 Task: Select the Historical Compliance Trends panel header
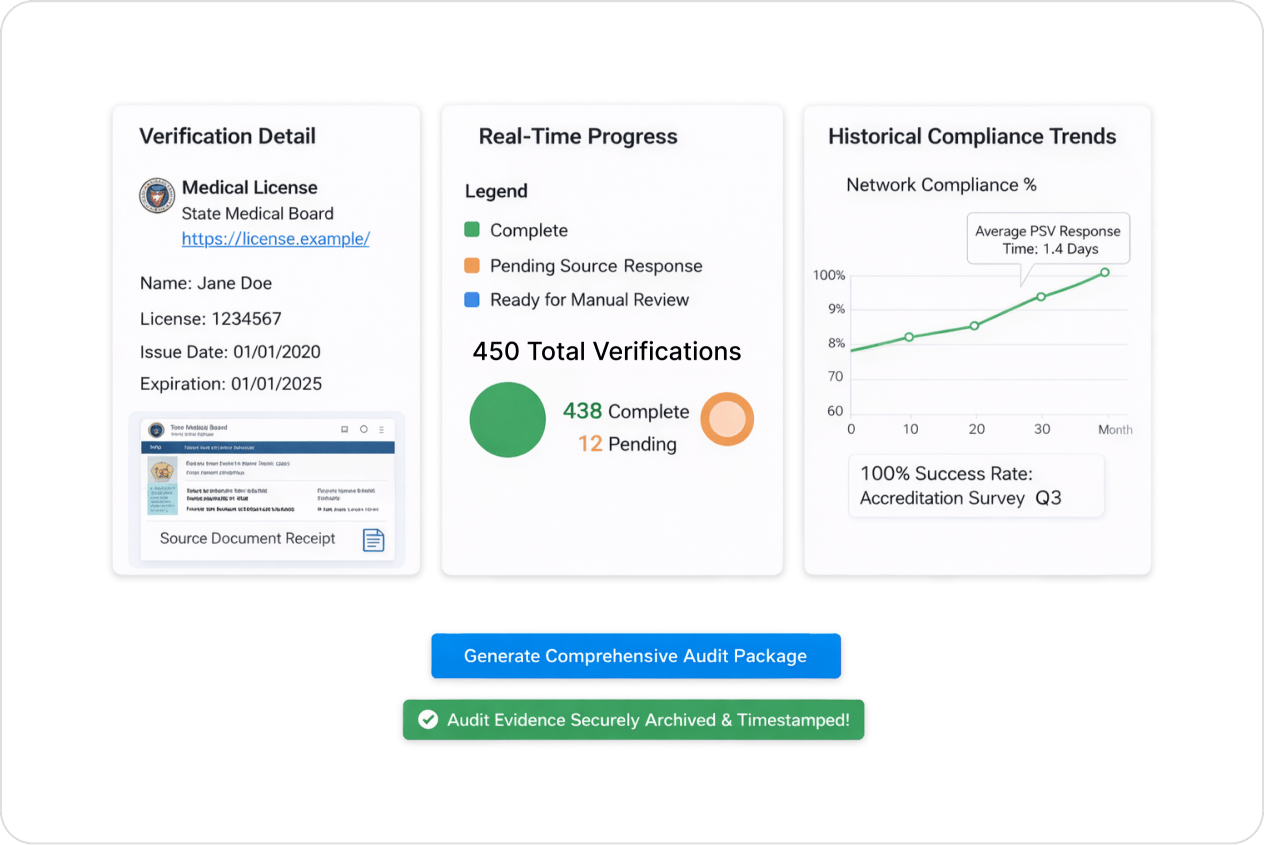click(971, 136)
